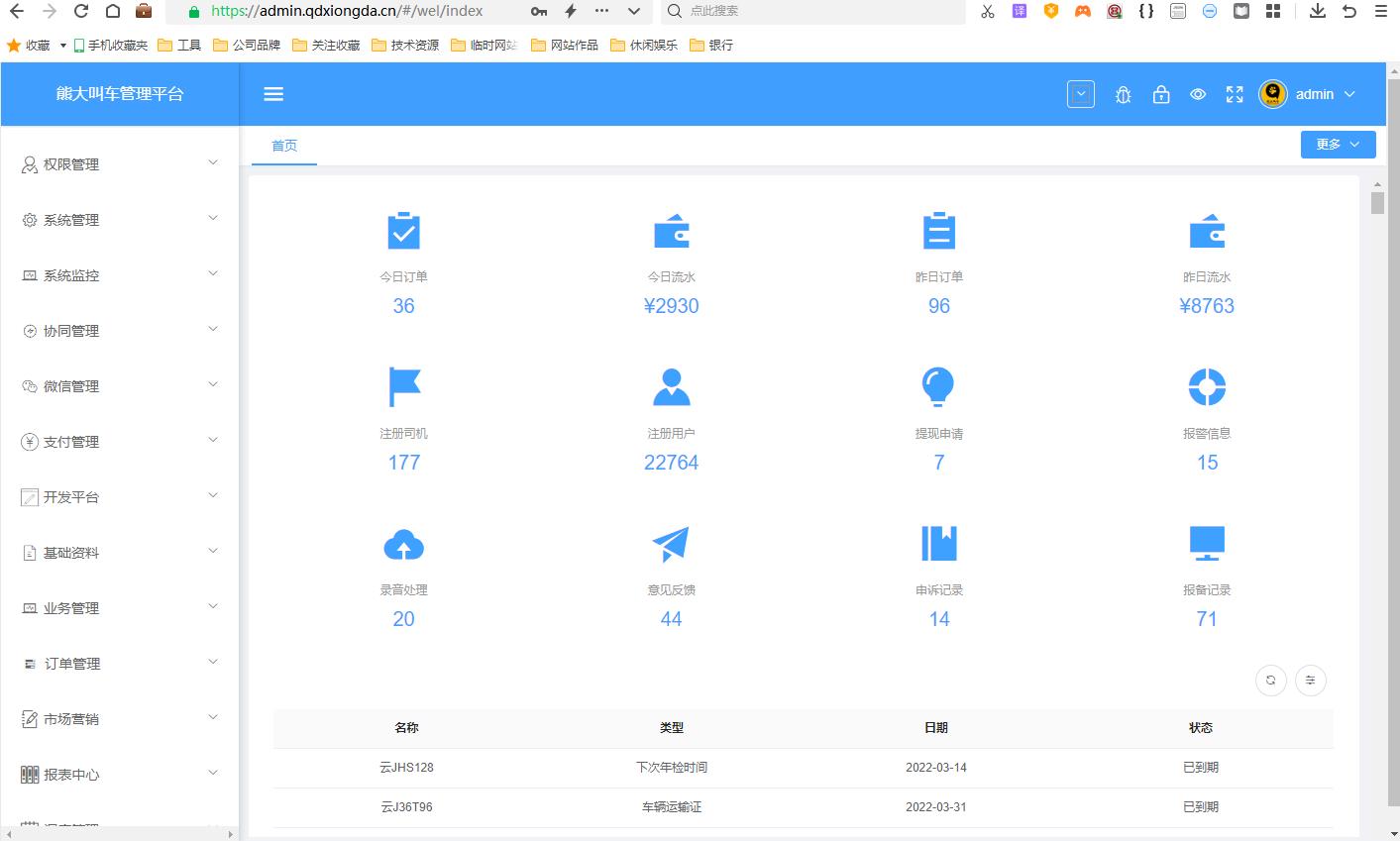Viewport: 1400px width, 841px height.
Task: Click the 报备记录 count 71
Action: click(x=1207, y=619)
